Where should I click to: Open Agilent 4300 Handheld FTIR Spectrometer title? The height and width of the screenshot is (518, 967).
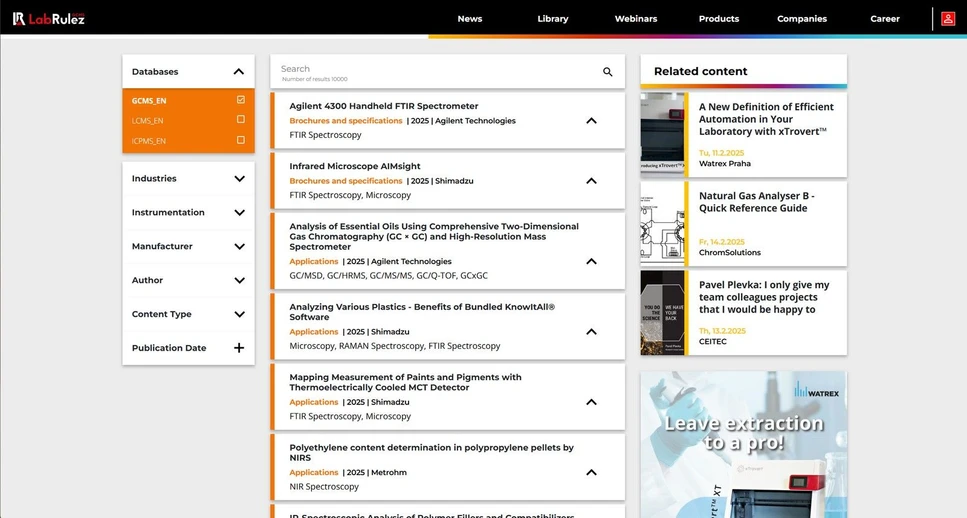pos(384,106)
